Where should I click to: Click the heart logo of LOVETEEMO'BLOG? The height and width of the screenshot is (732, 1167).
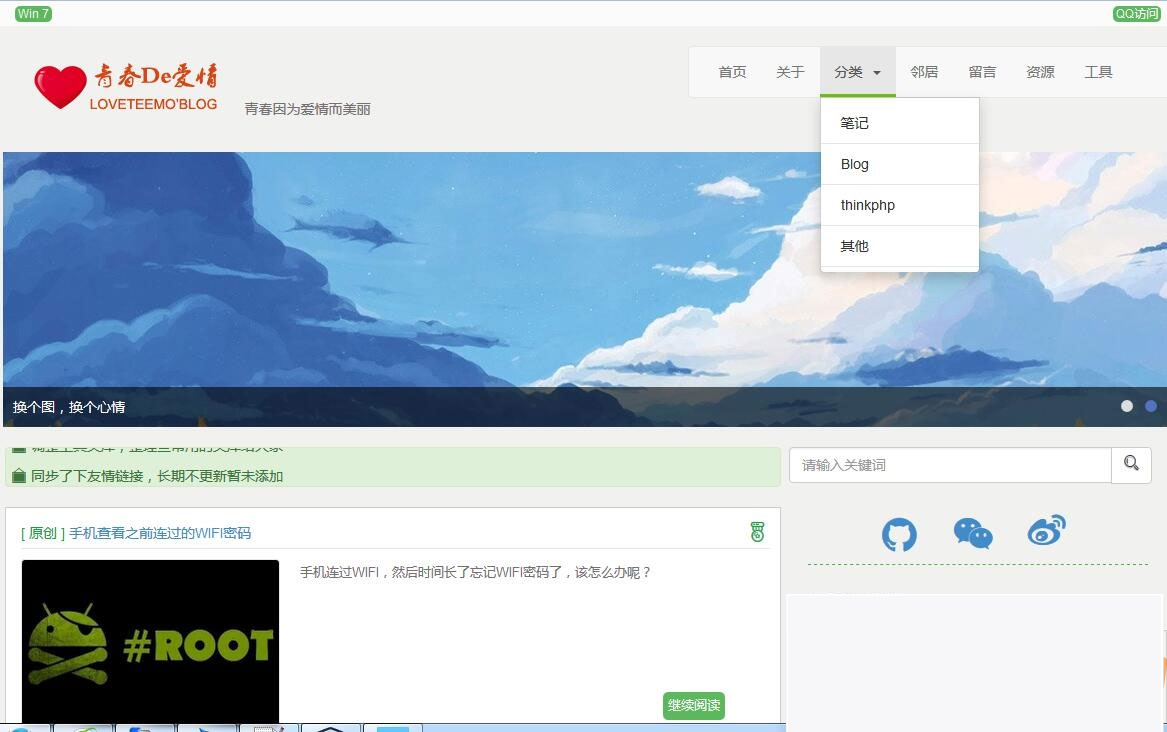point(63,85)
